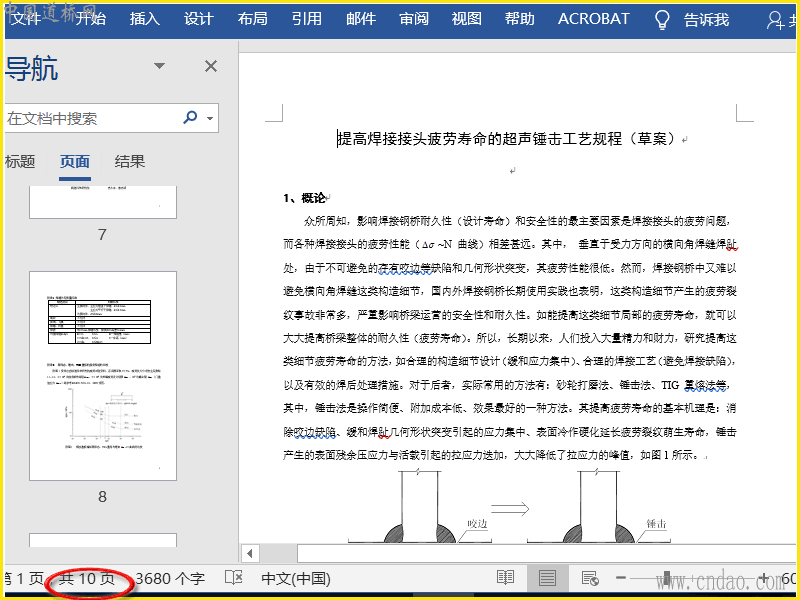Open the 插入 ribbon tab
The height and width of the screenshot is (600, 800).
144,19
